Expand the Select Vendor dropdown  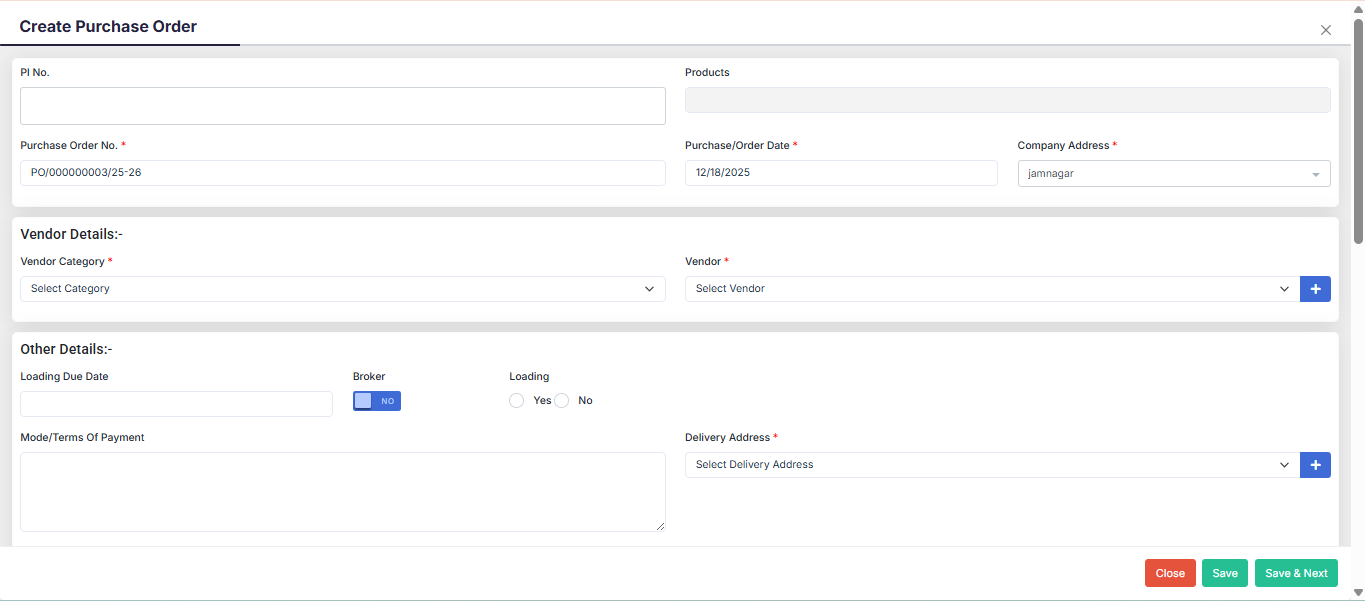click(x=991, y=289)
